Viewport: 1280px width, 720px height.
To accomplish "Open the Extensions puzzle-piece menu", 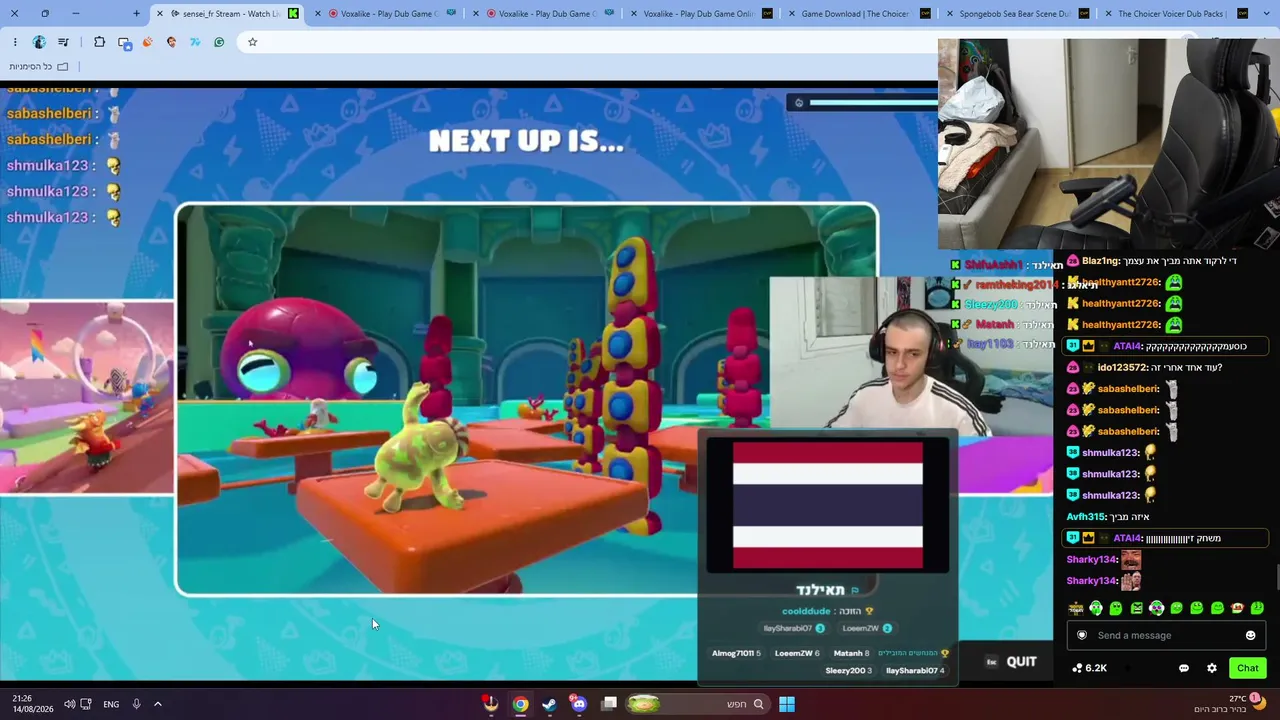I will click(x=99, y=42).
